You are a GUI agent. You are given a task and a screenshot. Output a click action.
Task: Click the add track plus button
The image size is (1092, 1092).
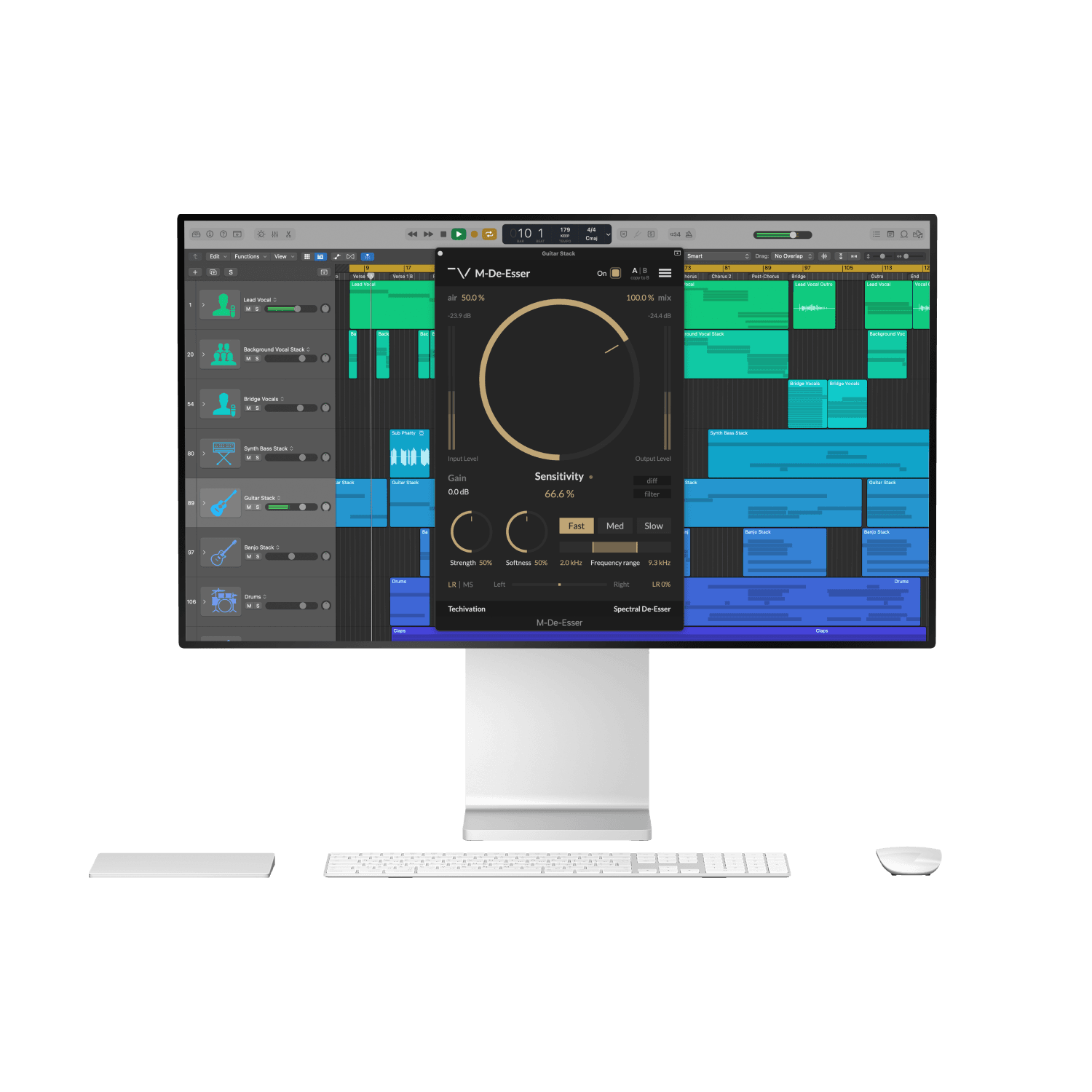195,272
